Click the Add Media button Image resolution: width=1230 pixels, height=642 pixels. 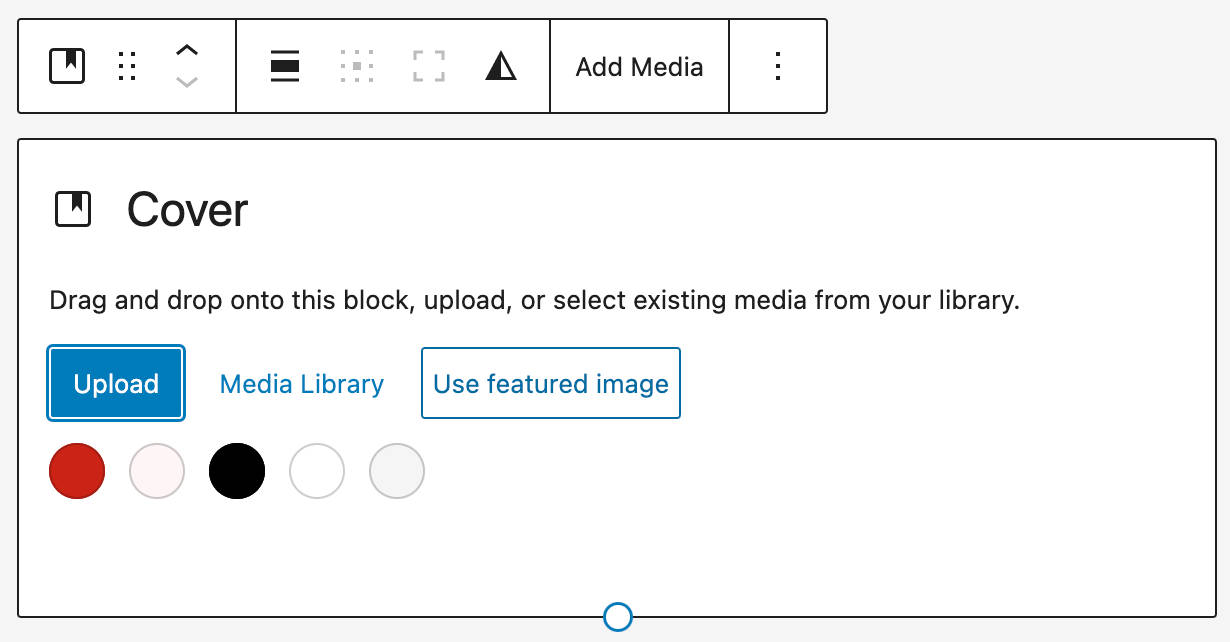tap(639, 66)
